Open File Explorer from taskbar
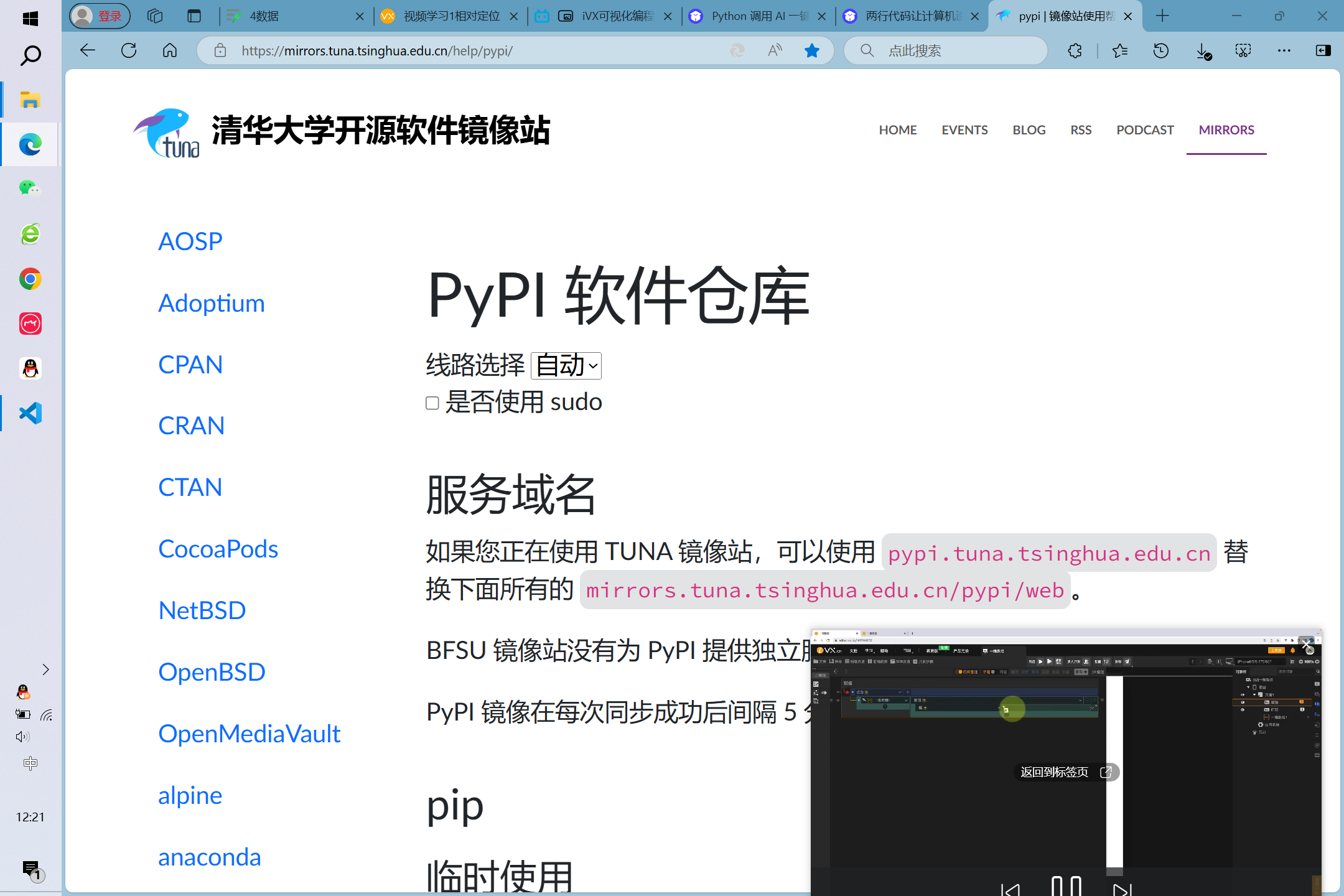This screenshot has height=896, width=1344. 30,100
